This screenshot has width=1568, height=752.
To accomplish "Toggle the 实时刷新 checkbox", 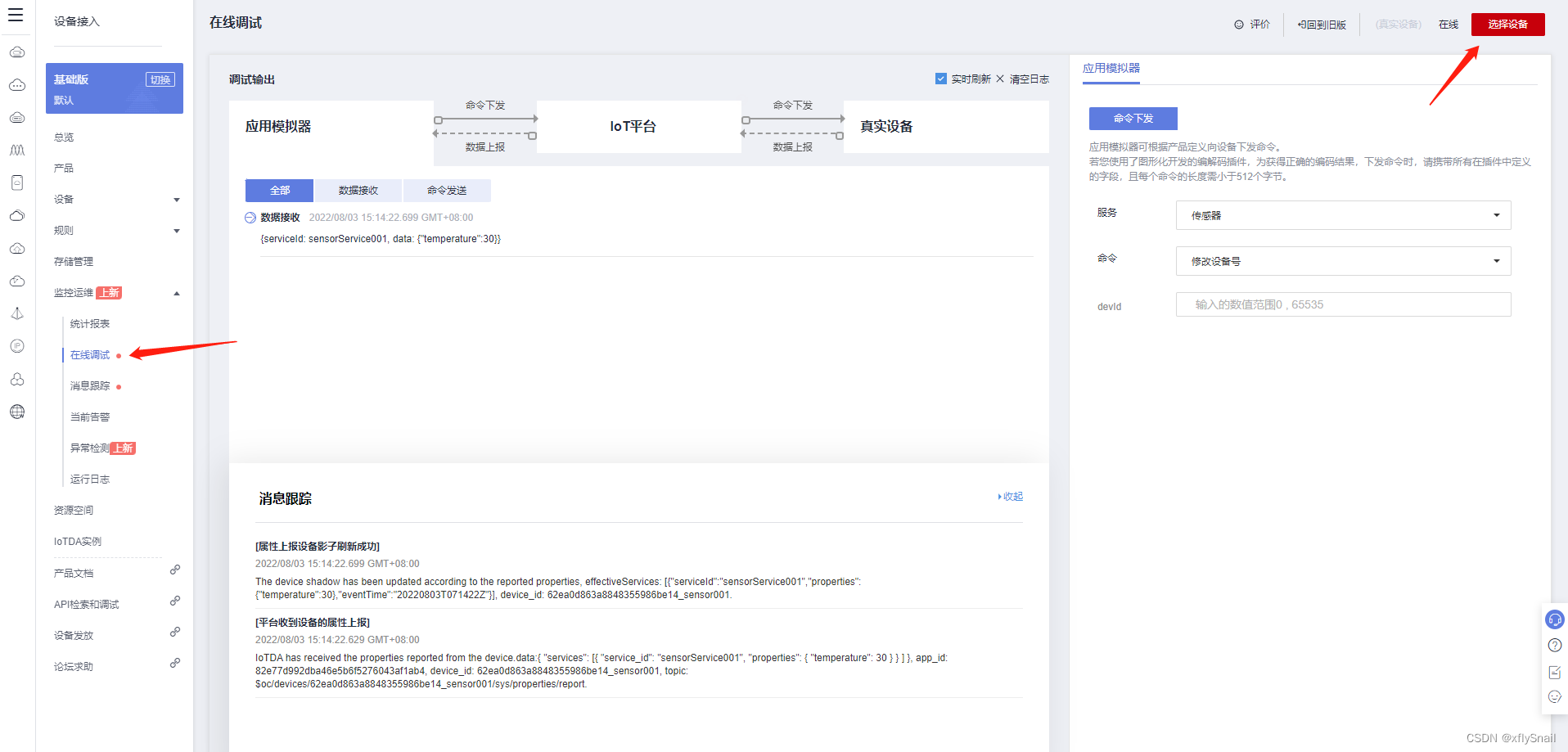I will coord(941,79).
